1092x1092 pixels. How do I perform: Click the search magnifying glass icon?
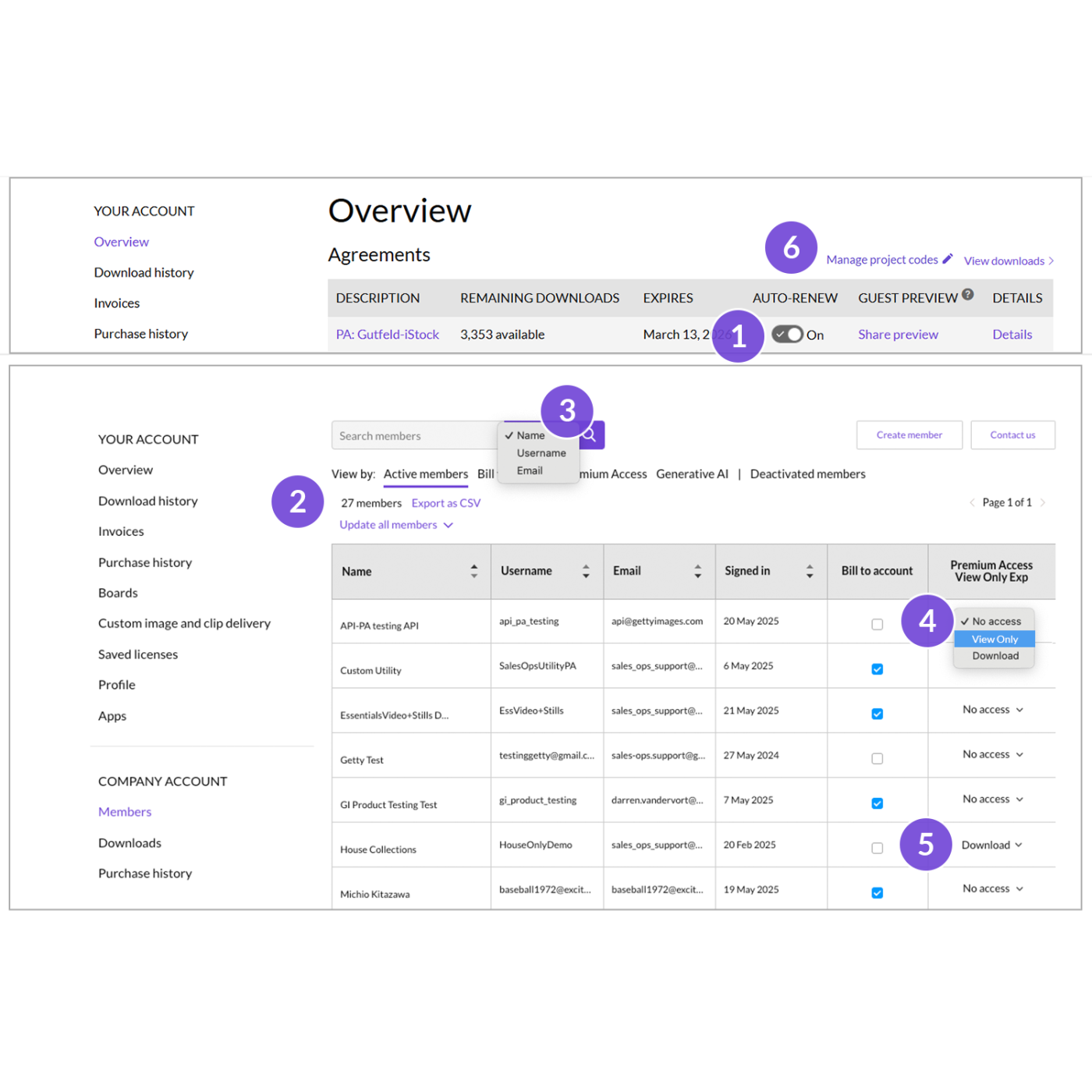click(x=589, y=434)
